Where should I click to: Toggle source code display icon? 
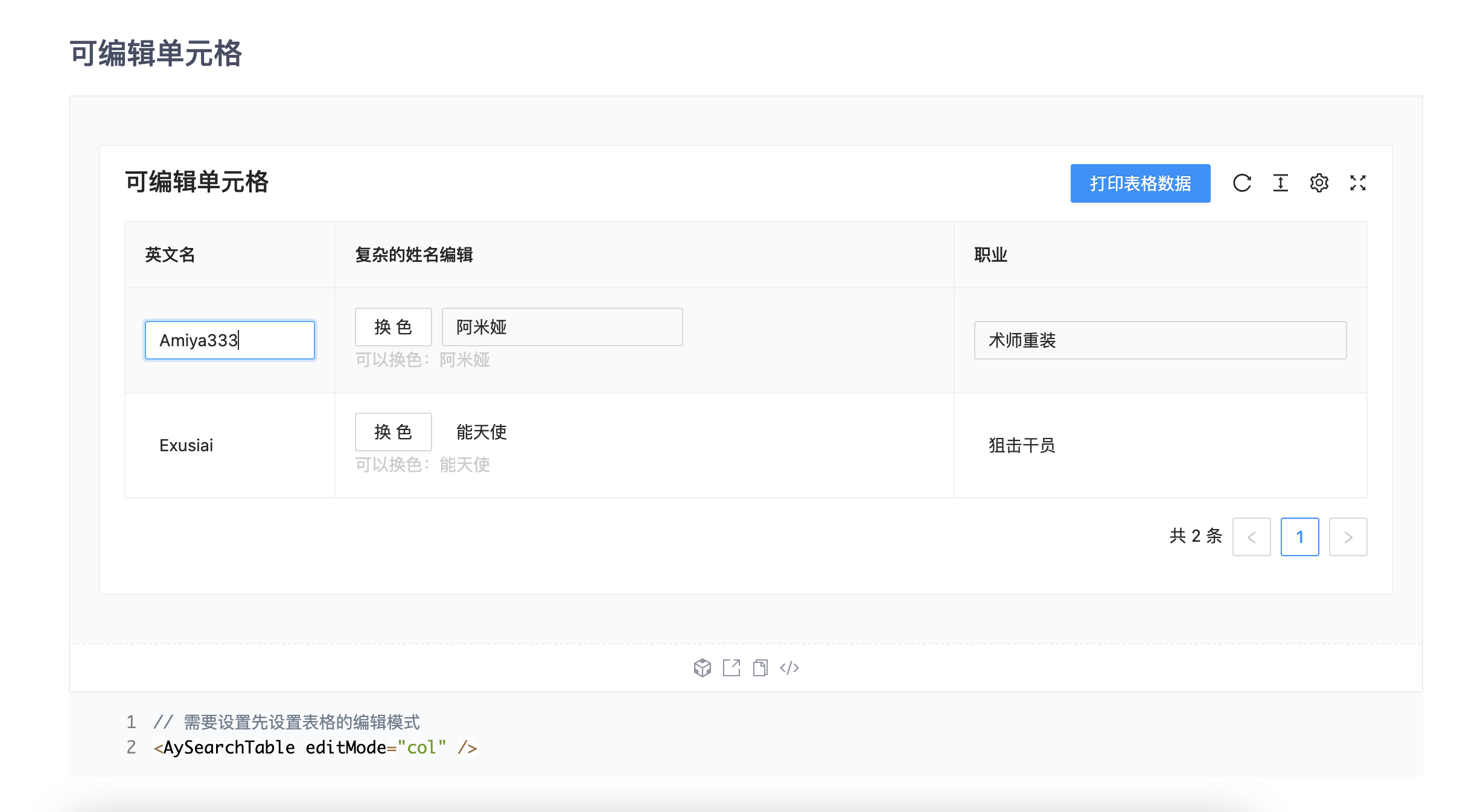[789, 668]
